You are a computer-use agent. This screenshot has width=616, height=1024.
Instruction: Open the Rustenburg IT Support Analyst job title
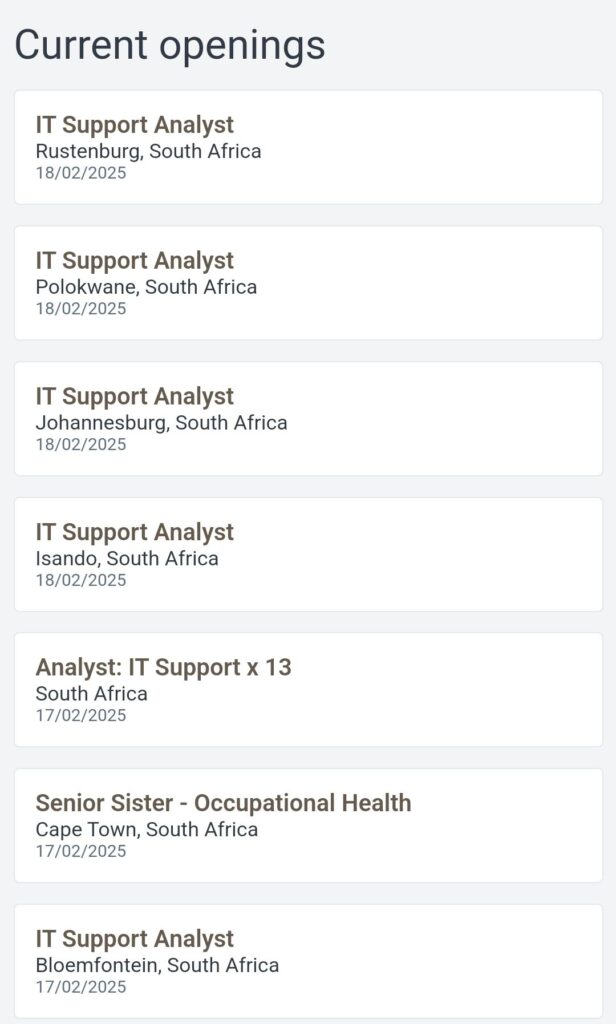click(134, 125)
